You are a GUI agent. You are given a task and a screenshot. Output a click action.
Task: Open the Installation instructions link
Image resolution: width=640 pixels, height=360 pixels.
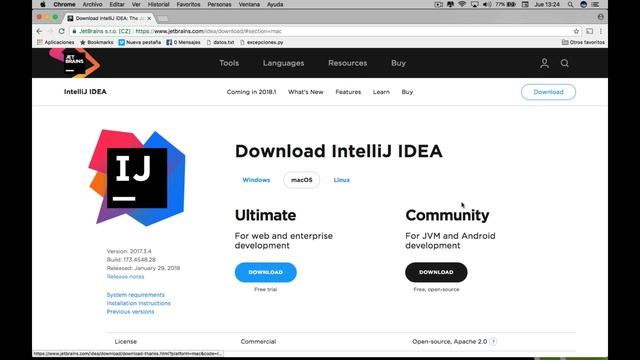coord(138,303)
